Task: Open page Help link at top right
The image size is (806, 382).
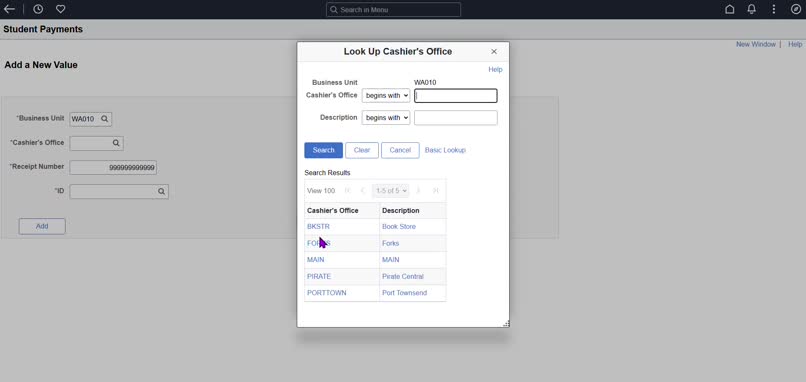Action: (795, 44)
